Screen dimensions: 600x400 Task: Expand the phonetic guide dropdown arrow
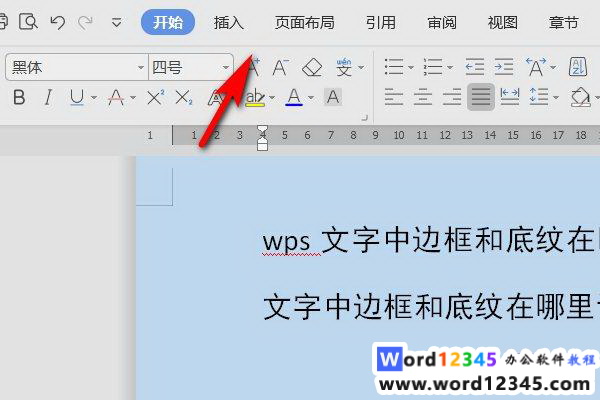361,67
